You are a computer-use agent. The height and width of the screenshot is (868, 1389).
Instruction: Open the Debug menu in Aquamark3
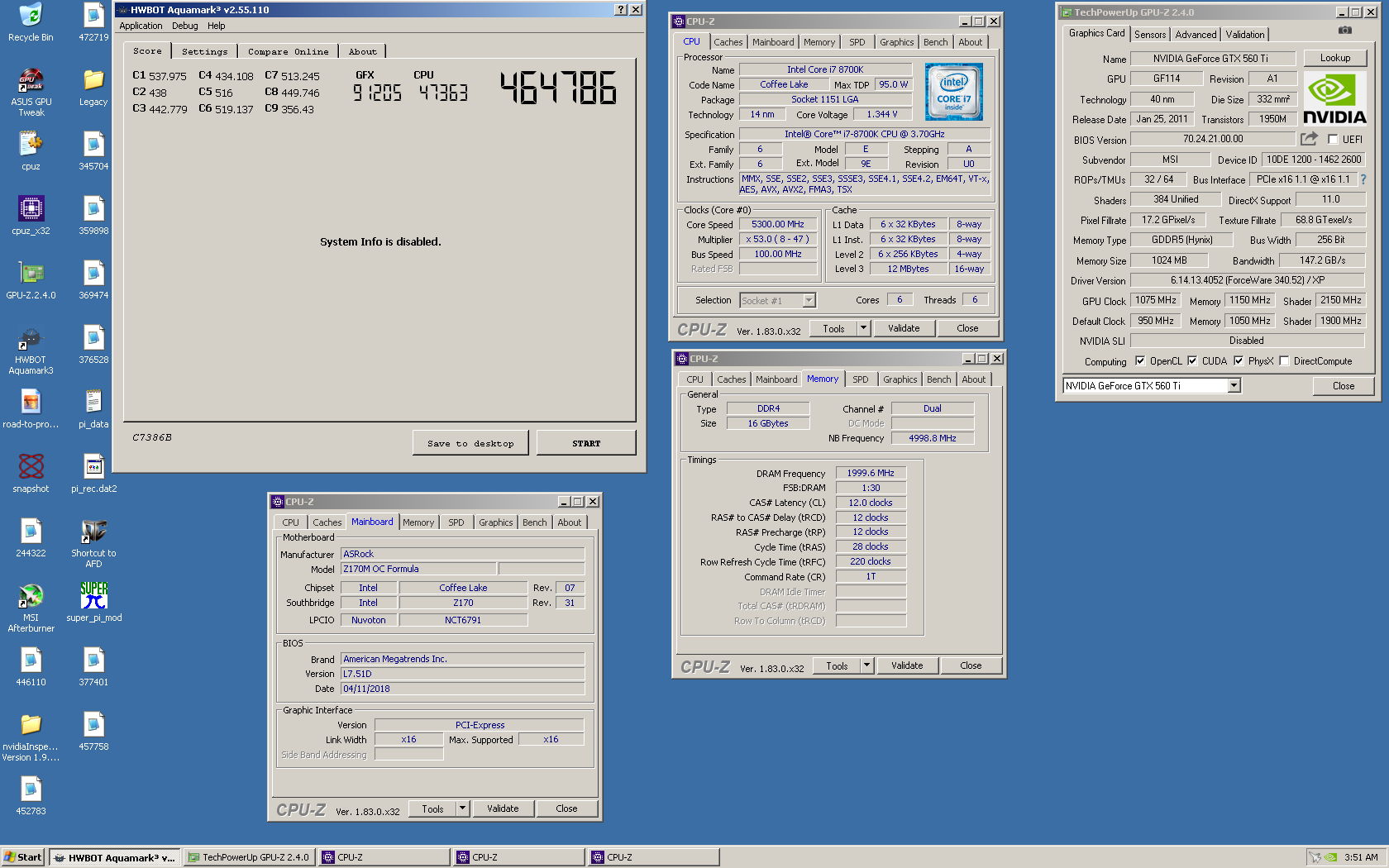(185, 26)
